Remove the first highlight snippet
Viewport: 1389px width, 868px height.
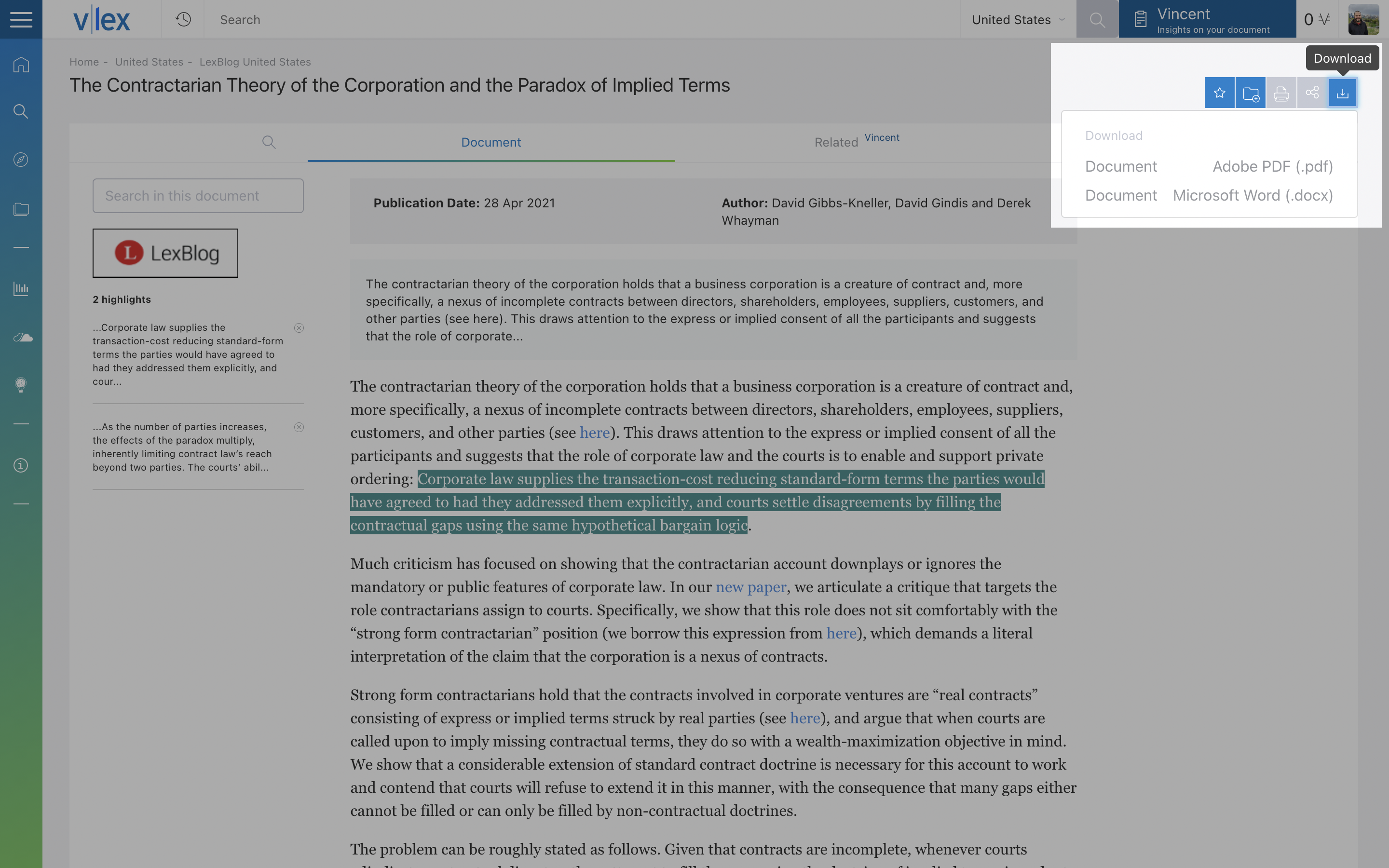299,328
